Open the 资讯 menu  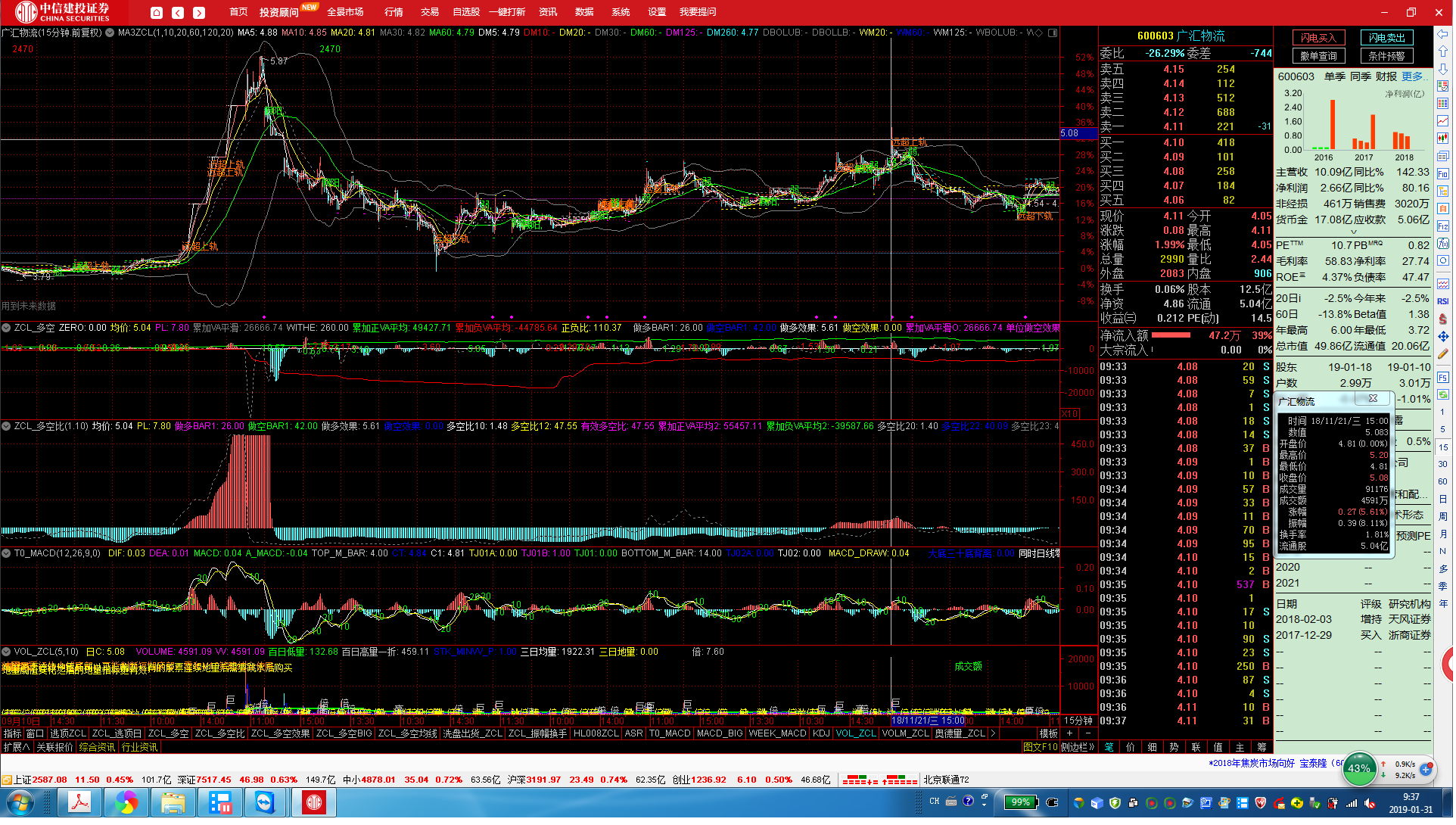click(x=548, y=12)
